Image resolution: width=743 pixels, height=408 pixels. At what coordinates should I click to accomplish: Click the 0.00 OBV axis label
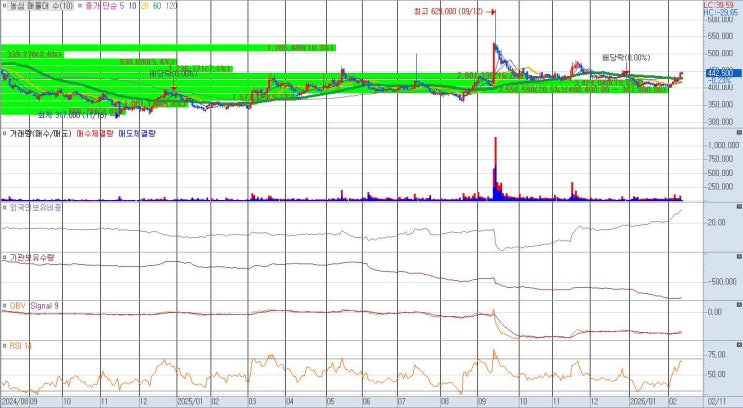(x=715, y=312)
